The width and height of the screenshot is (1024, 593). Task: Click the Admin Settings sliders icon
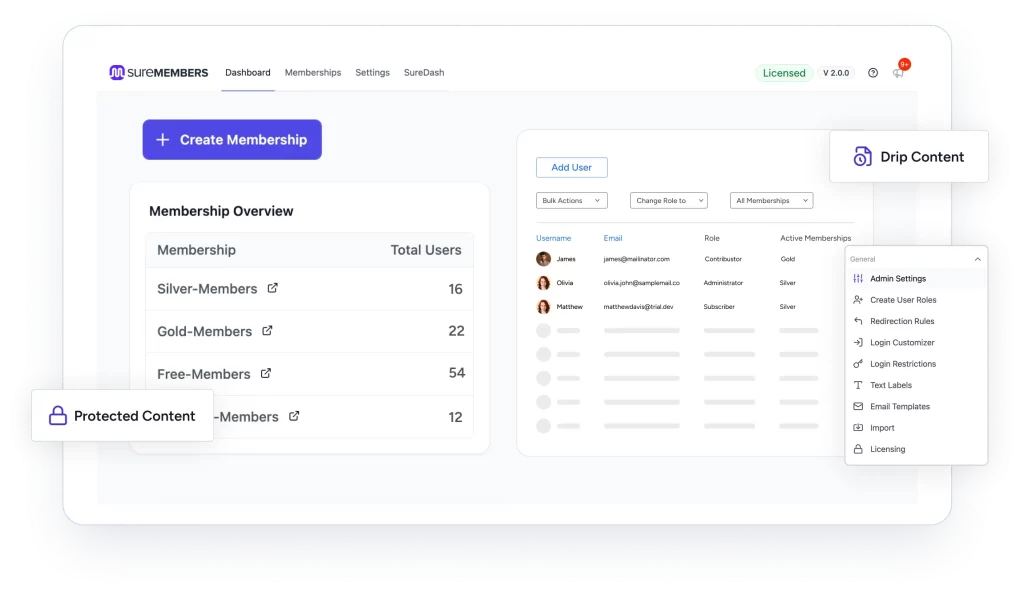858,278
